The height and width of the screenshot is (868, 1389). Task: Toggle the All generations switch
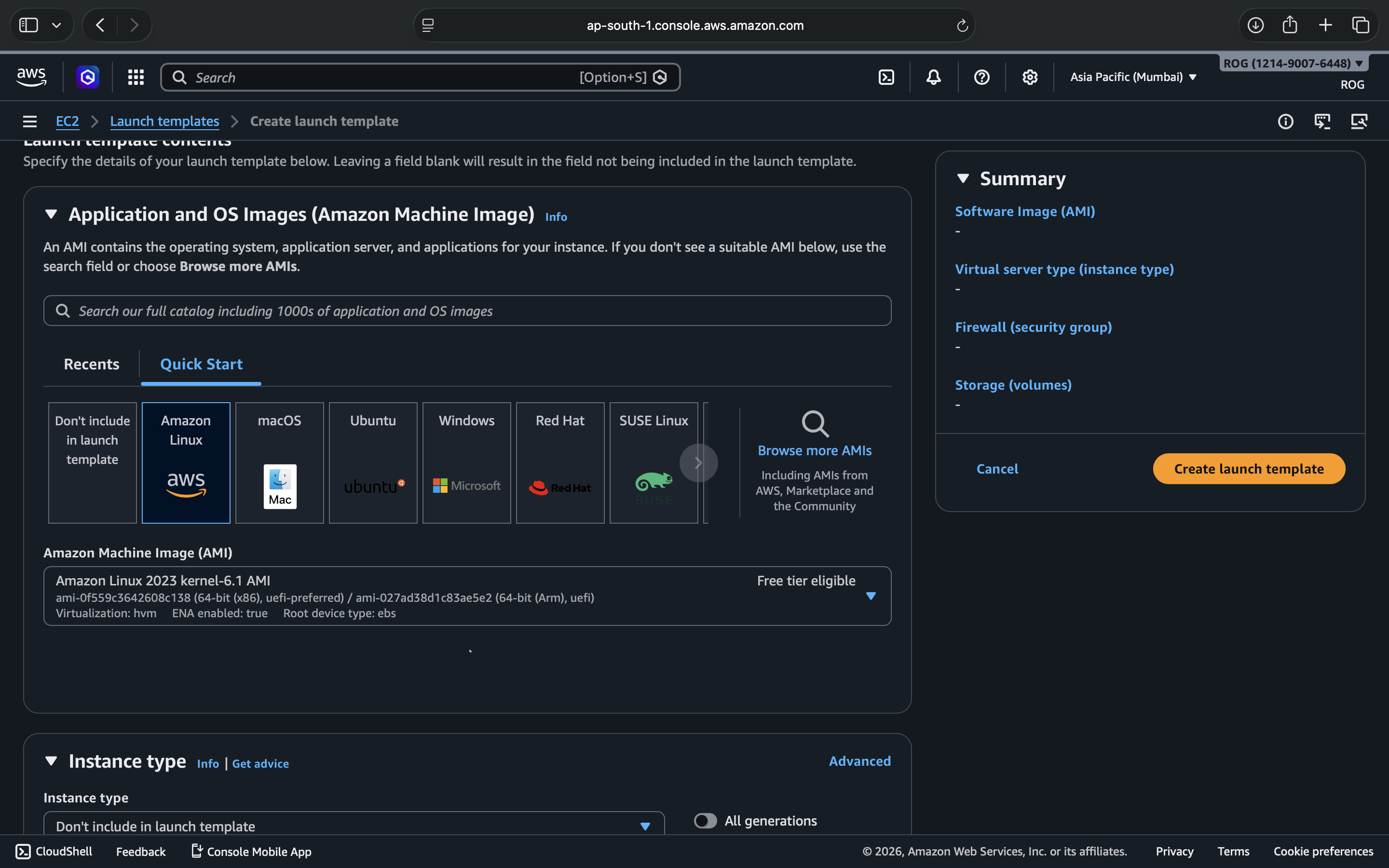click(x=706, y=820)
